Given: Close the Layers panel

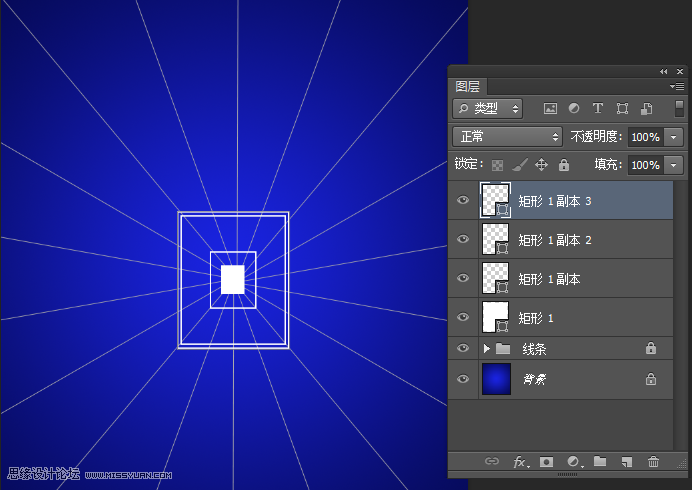Looking at the screenshot, I should pos(680,72).
